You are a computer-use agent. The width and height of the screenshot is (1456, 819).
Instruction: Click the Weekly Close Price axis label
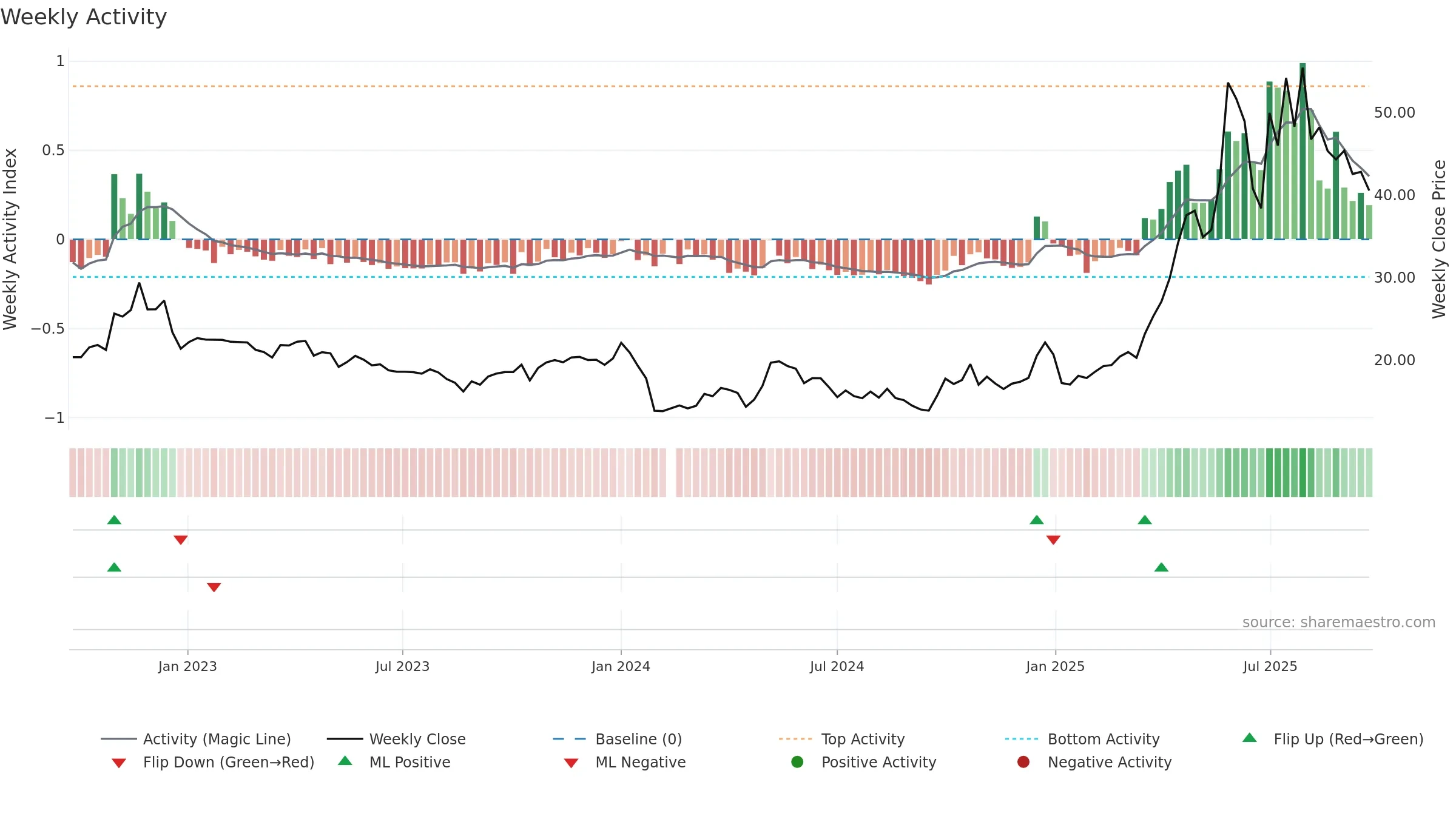click(1439, 239)
